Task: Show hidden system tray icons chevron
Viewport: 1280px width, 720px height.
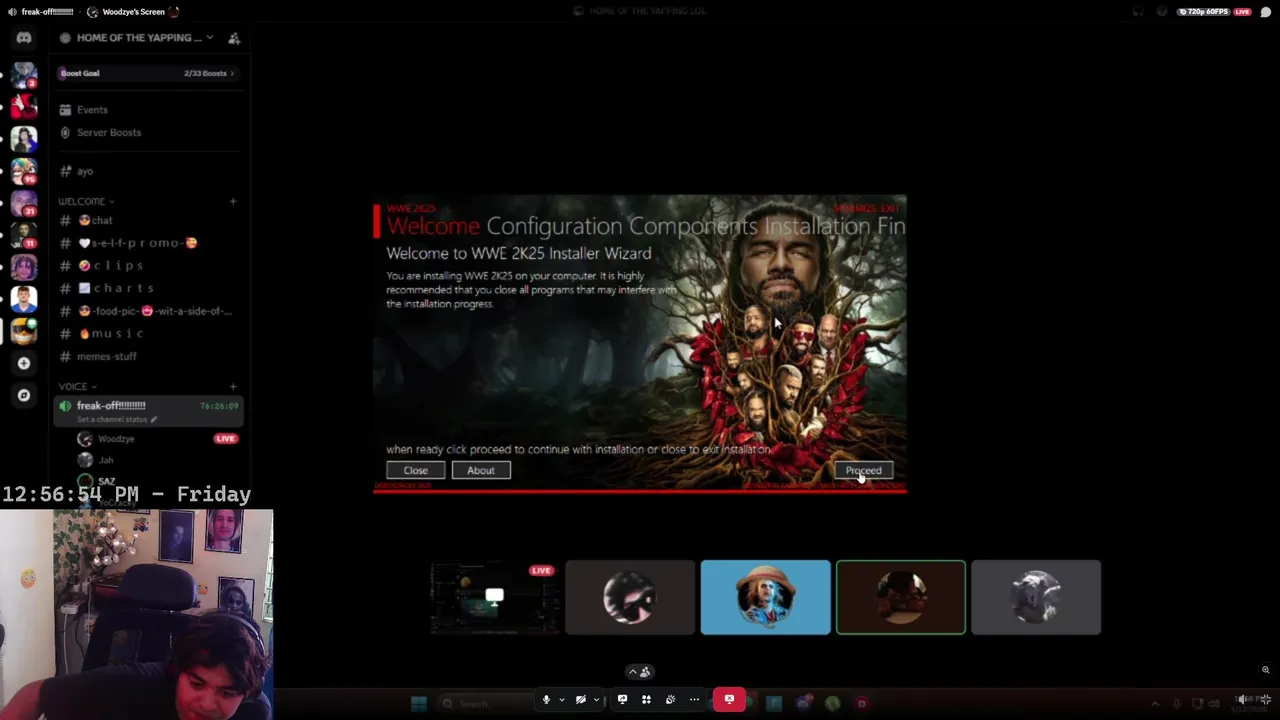Action: 1155,703
